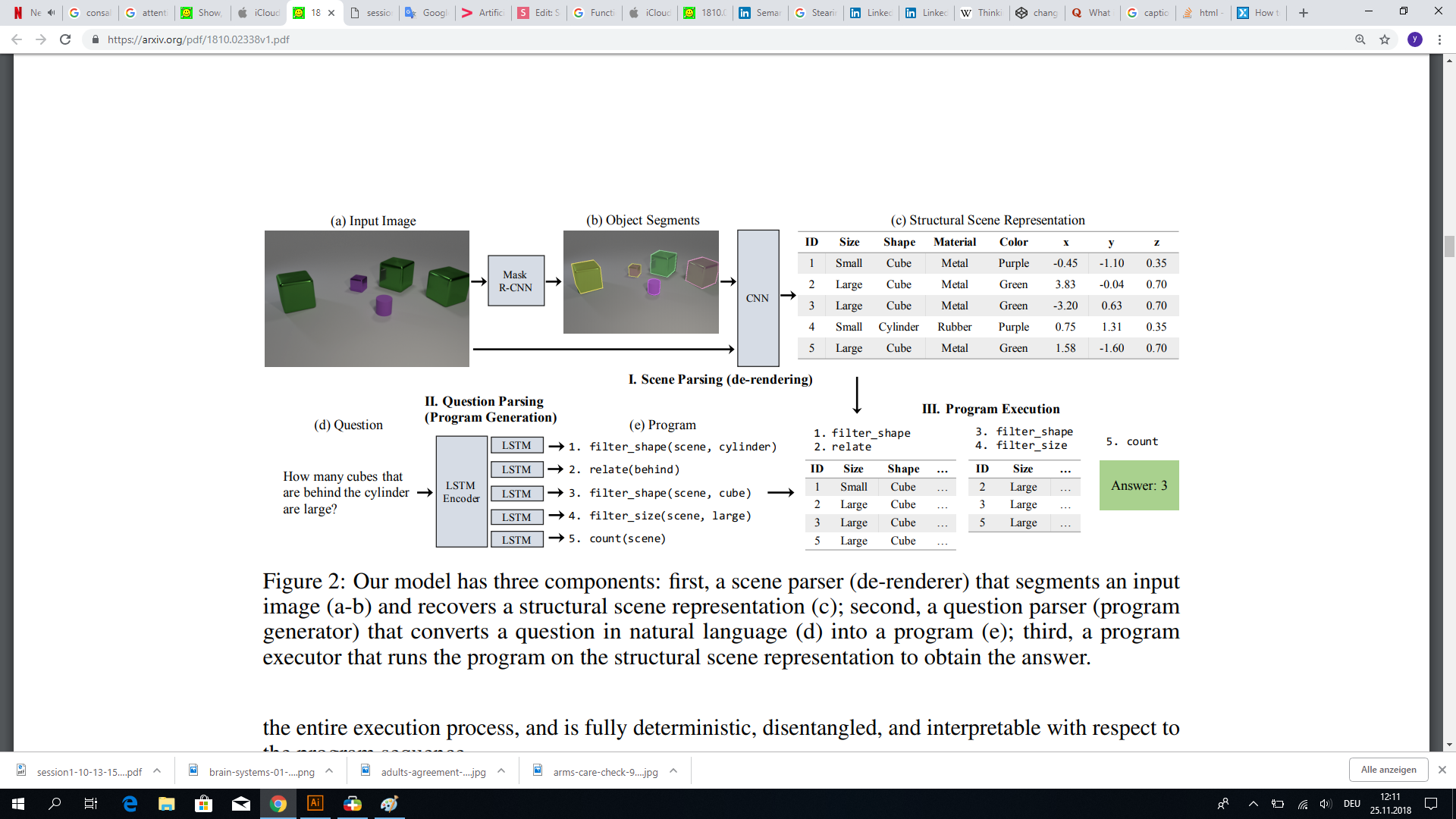
Task: Click the system volume speaker icon
Action: coord(1326,804)
